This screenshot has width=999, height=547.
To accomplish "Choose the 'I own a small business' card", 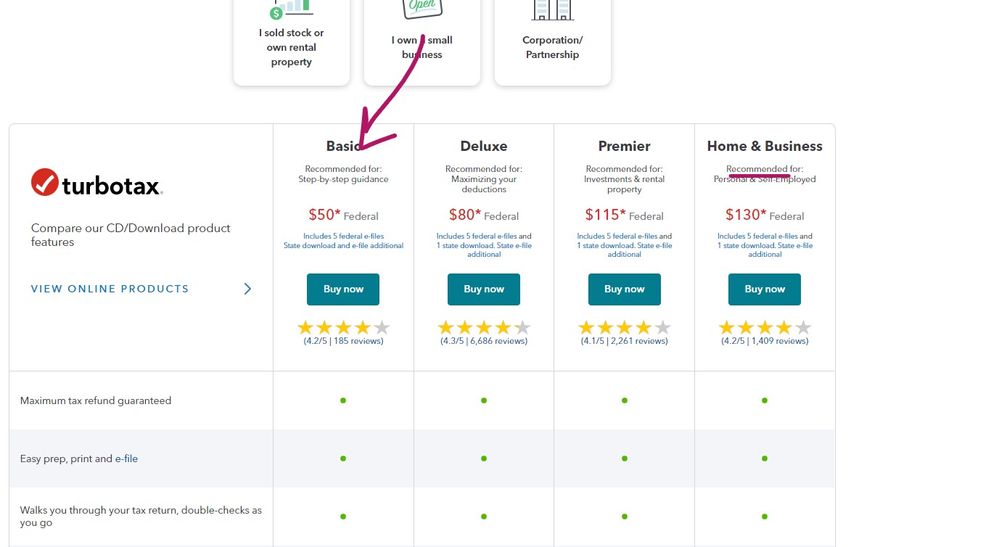I will coord(422,42).
